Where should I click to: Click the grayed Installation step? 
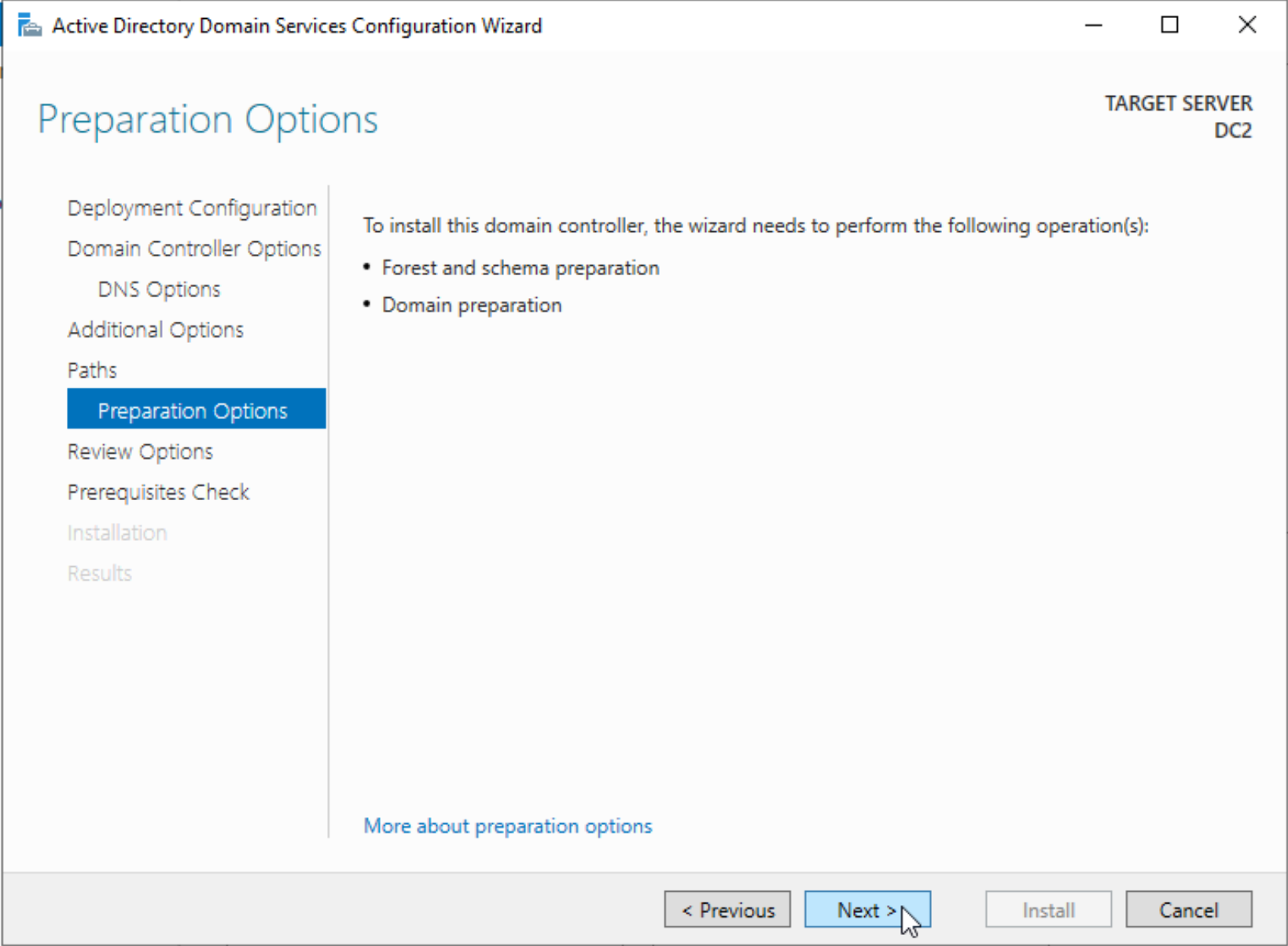point(117,533)
